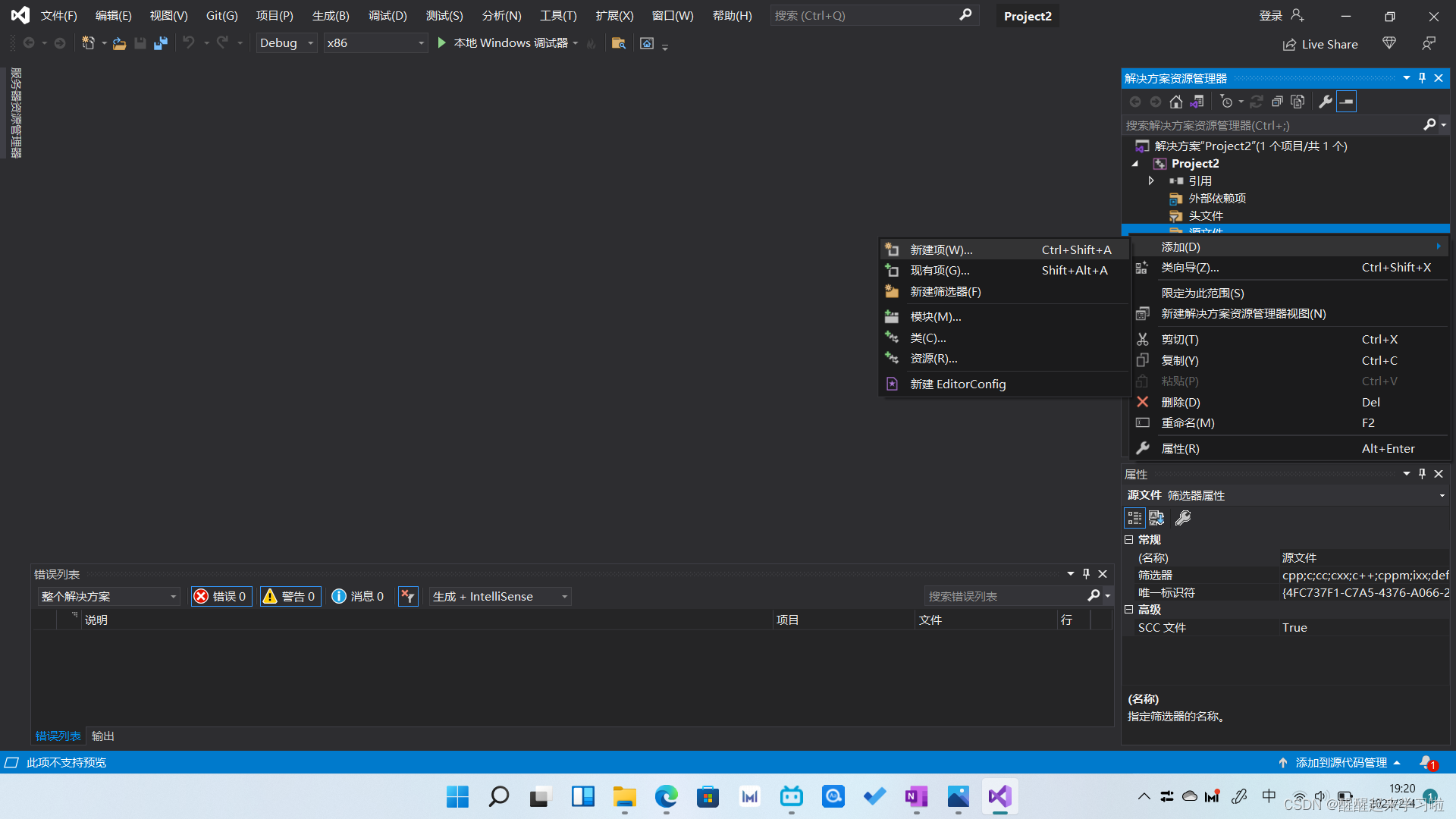Click 错误 0 filter in the error list

[221, 596]
